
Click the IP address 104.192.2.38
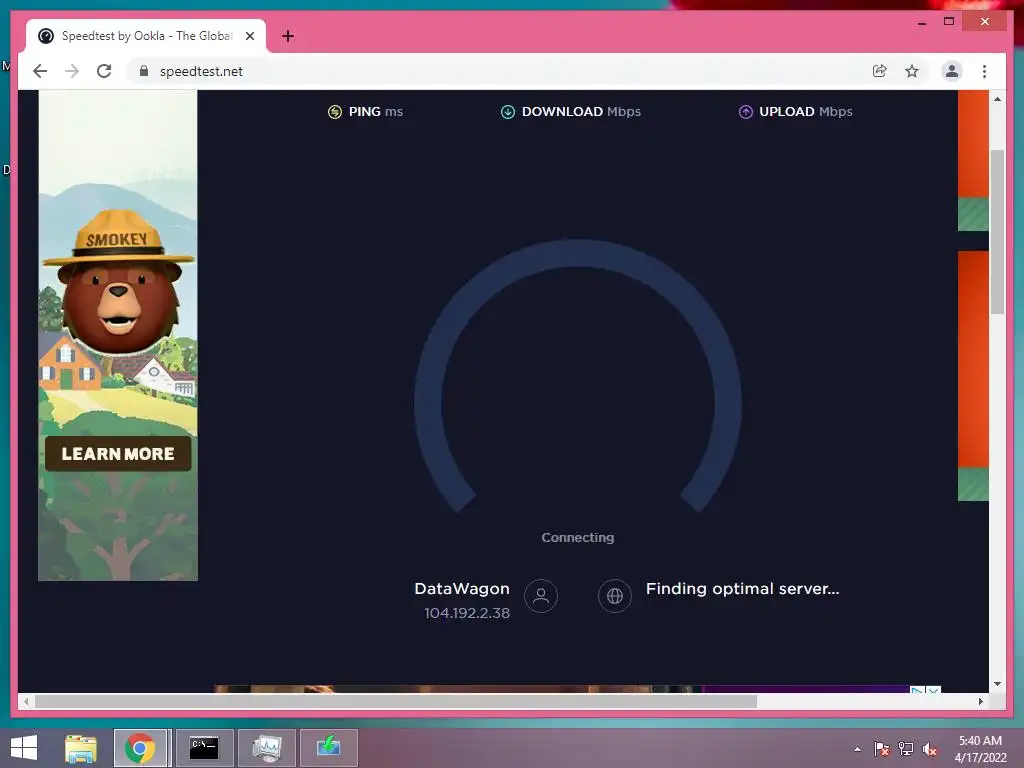[x=467, y=613]
